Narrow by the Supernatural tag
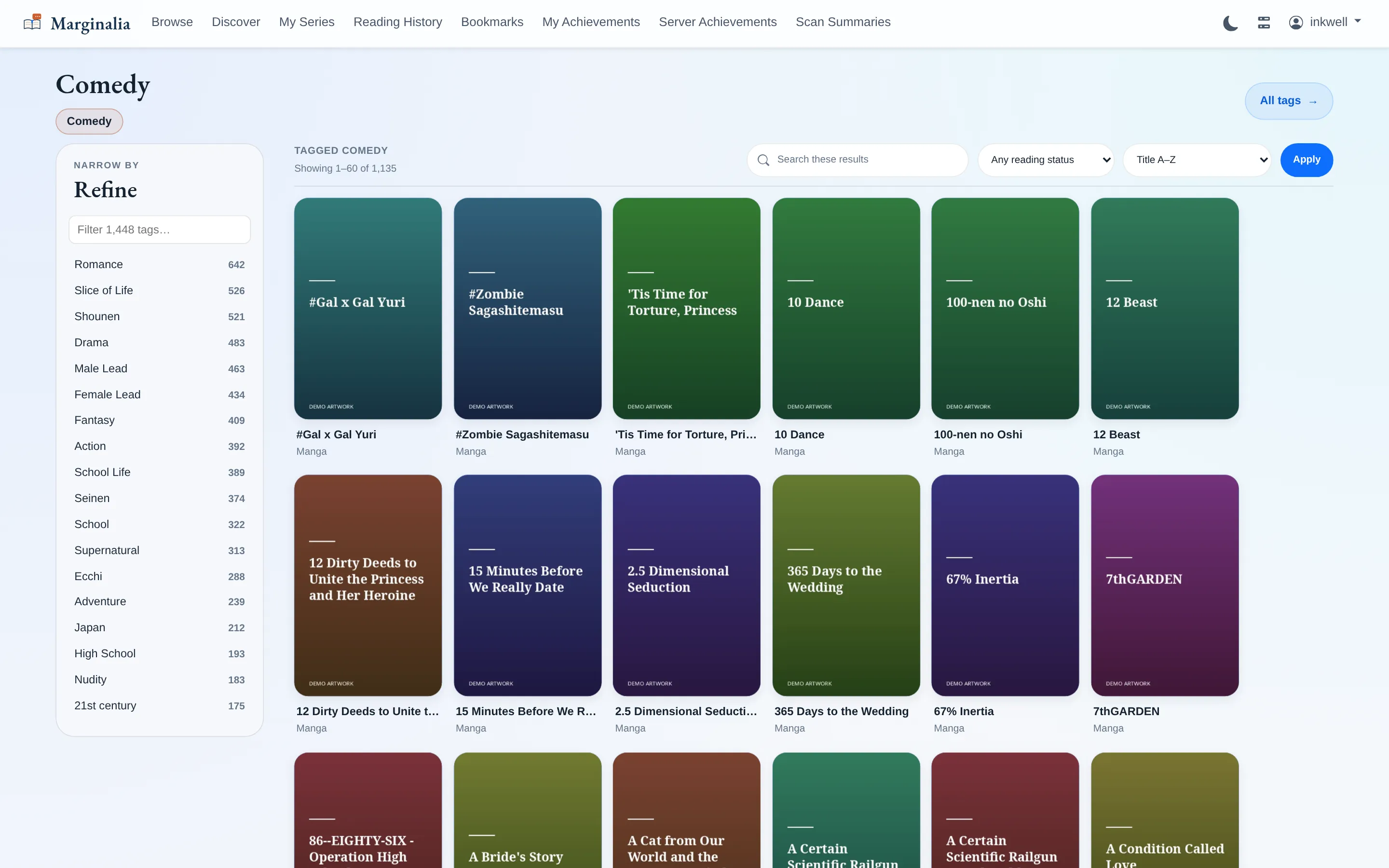Image resolution: width=1389 pixels, height=868 pixels. tap(160, 550)
